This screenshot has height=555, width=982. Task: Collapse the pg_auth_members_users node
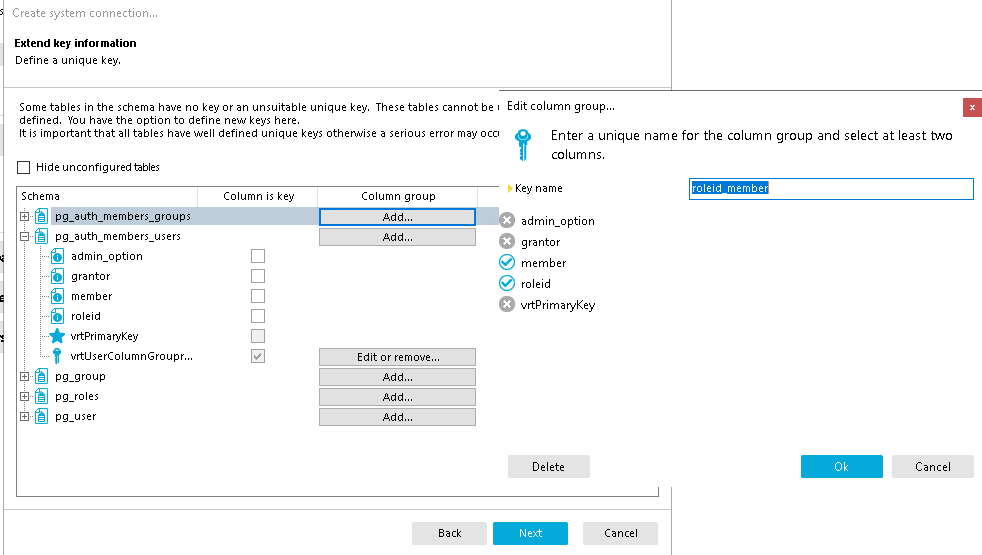[24, 237]
